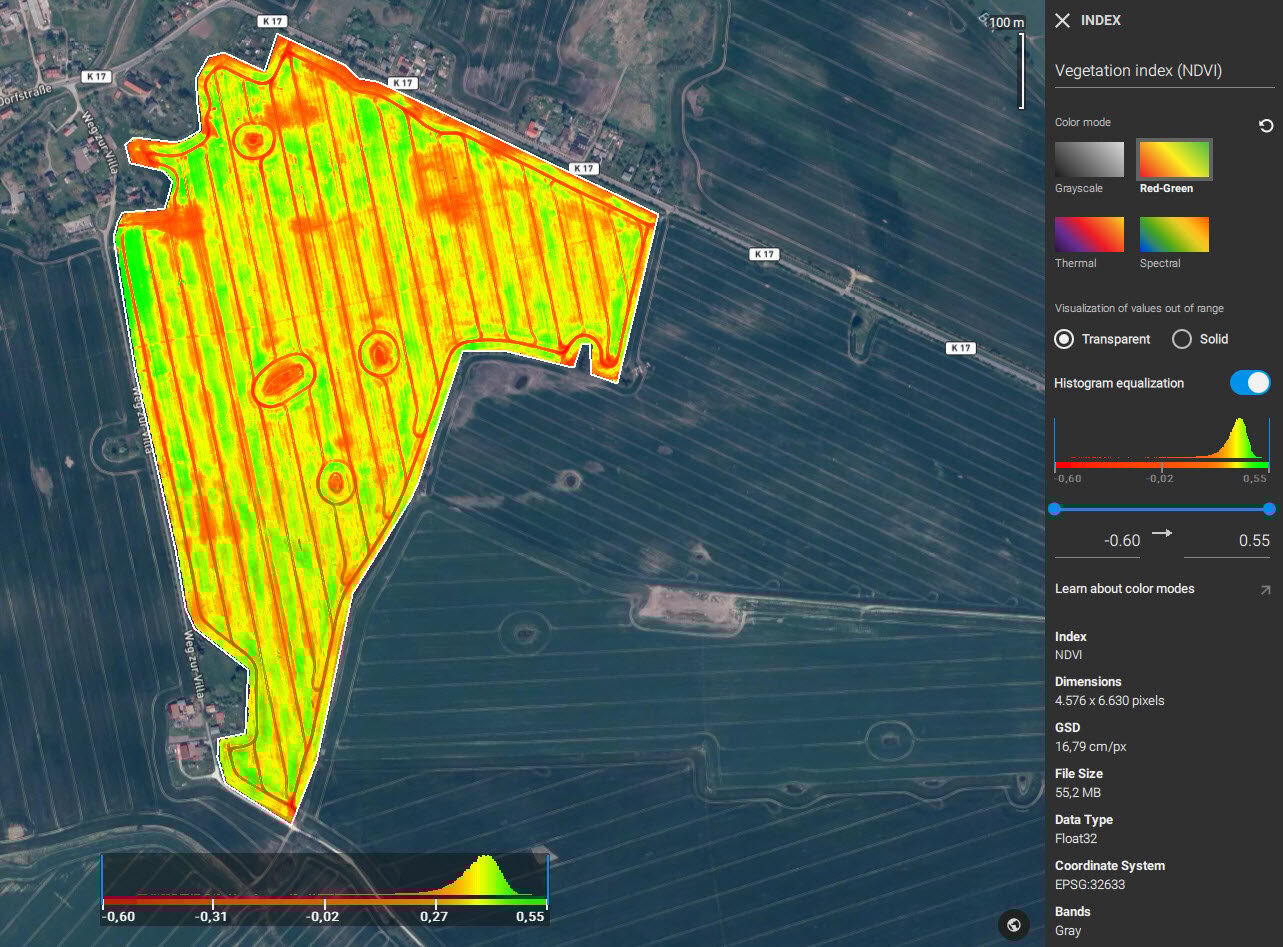The image size is (1283, 947).
Task: Edit the minimum value field -0.60
Action: 1109,541
